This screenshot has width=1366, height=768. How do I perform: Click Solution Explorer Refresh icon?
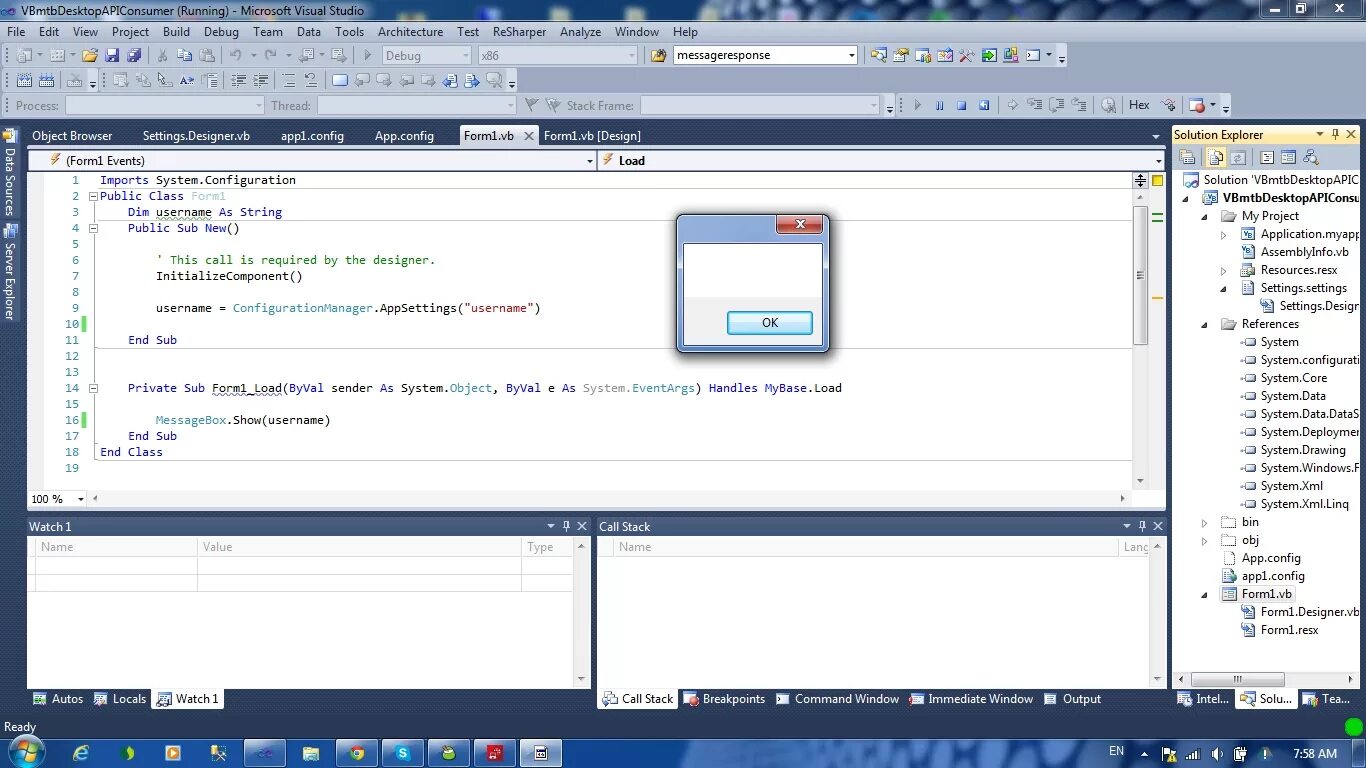1238,157
